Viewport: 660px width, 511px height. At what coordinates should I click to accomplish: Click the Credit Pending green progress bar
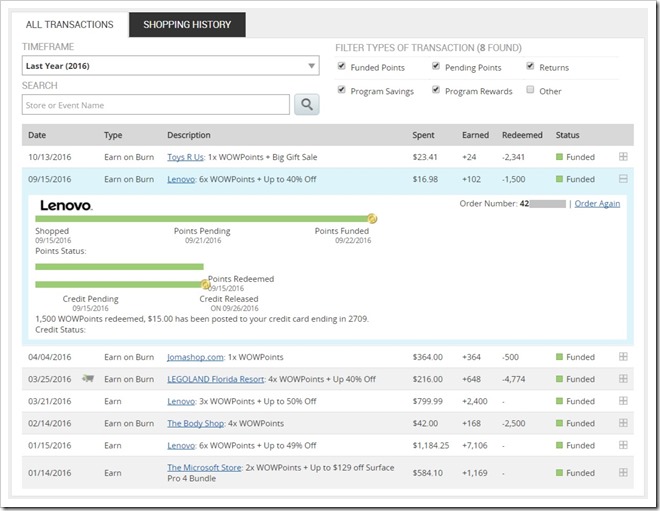click(x=120, y=285)
